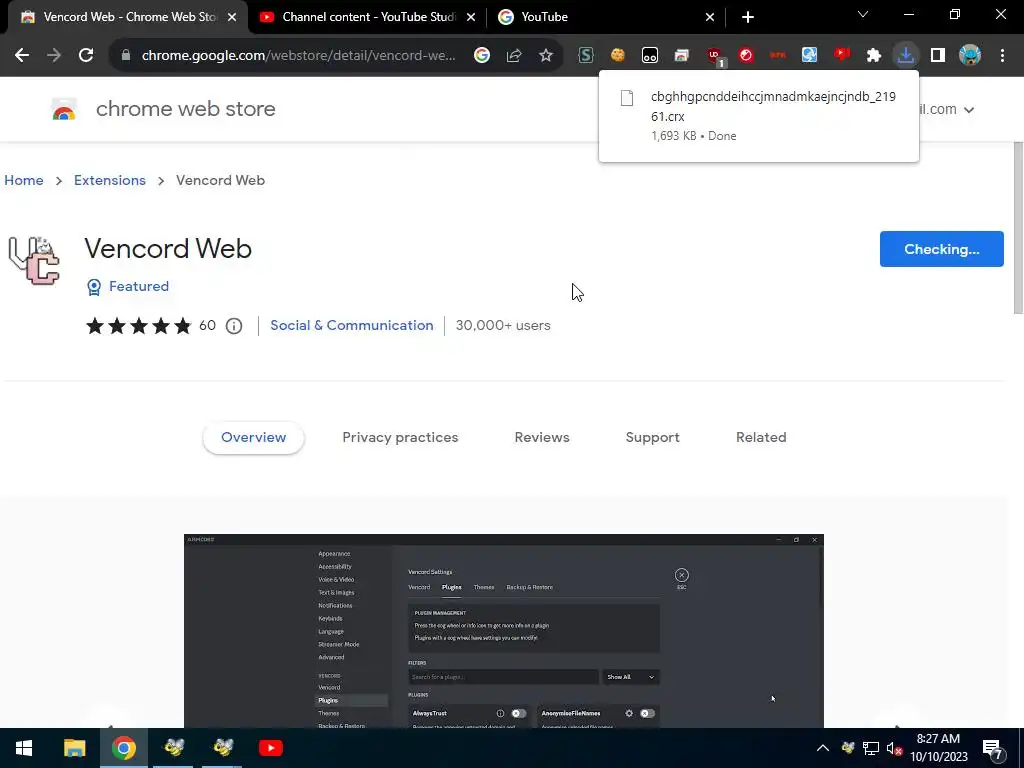1024x768 pixels.
Task: Click the Vencord settings screenshot preview
Action: (504, 631)
